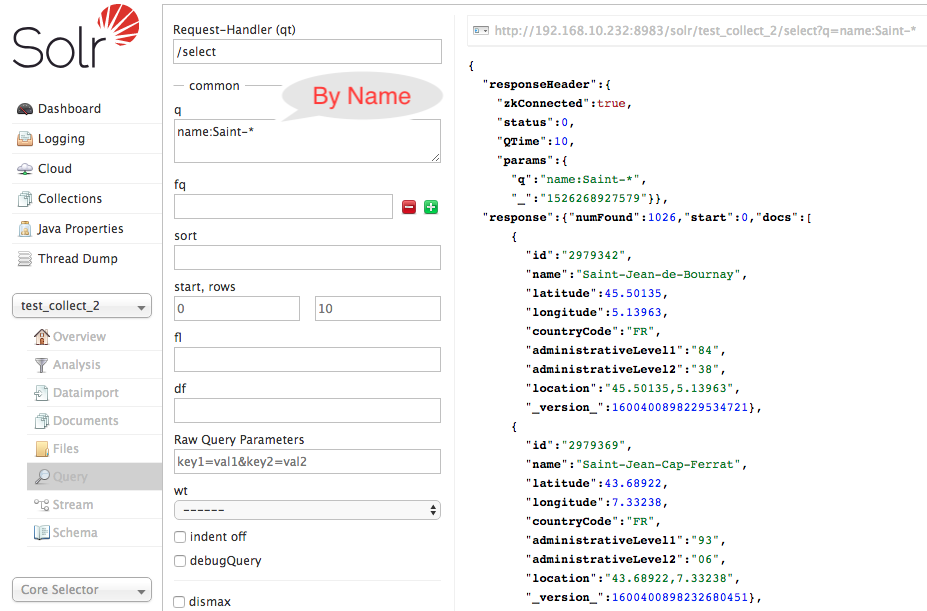Click the name value "Saint-Jean-de-Bournay"
The image size is (927, 611).
click(x=658, y=274)
